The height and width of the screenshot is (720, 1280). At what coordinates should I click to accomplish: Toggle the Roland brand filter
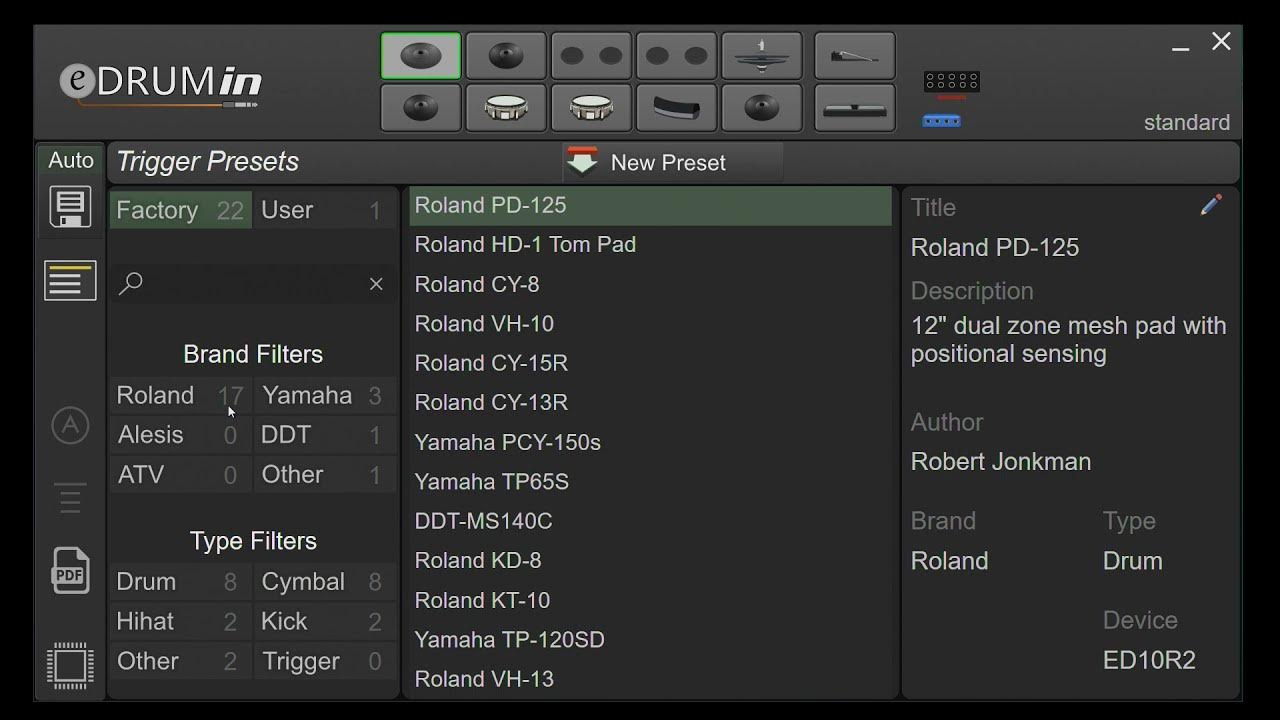pyautogui.click(x=180, y=395)
